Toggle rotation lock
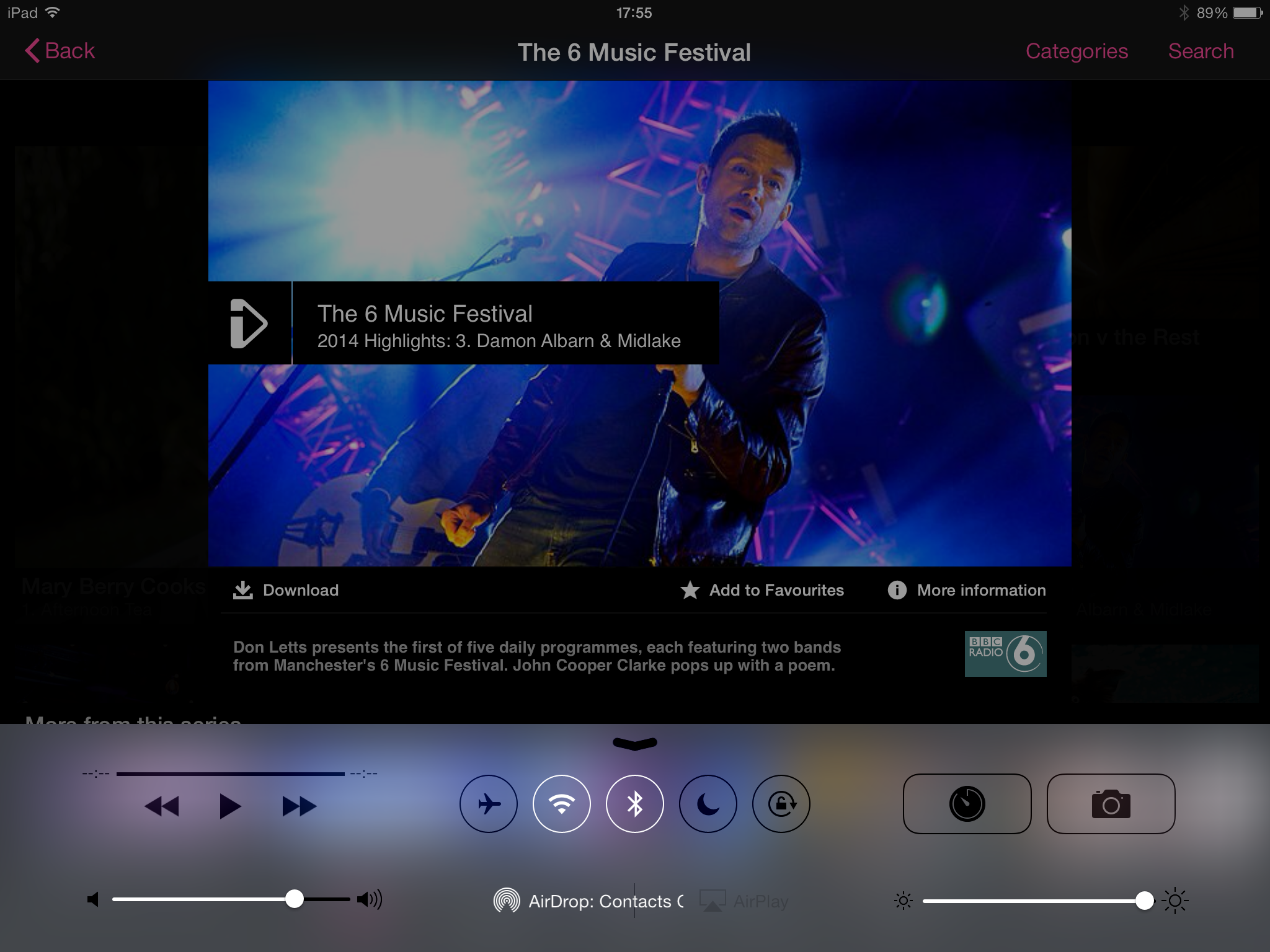The image size is (1270, 952). 781,804
